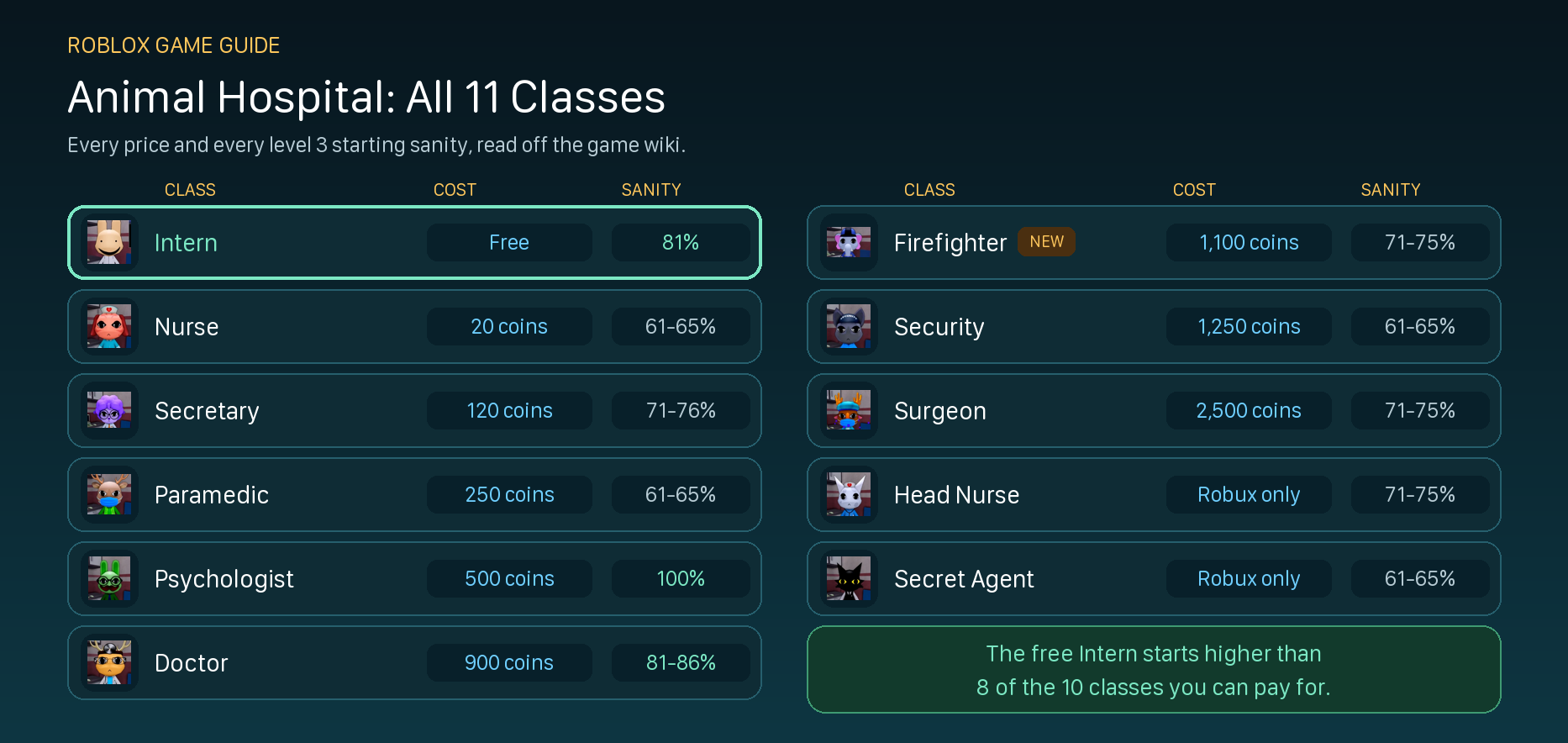Image resolution: width=1568 pixels, height=743 pixels.
Task: Click Robux only on Head Nurse row
Action: 1249,494
